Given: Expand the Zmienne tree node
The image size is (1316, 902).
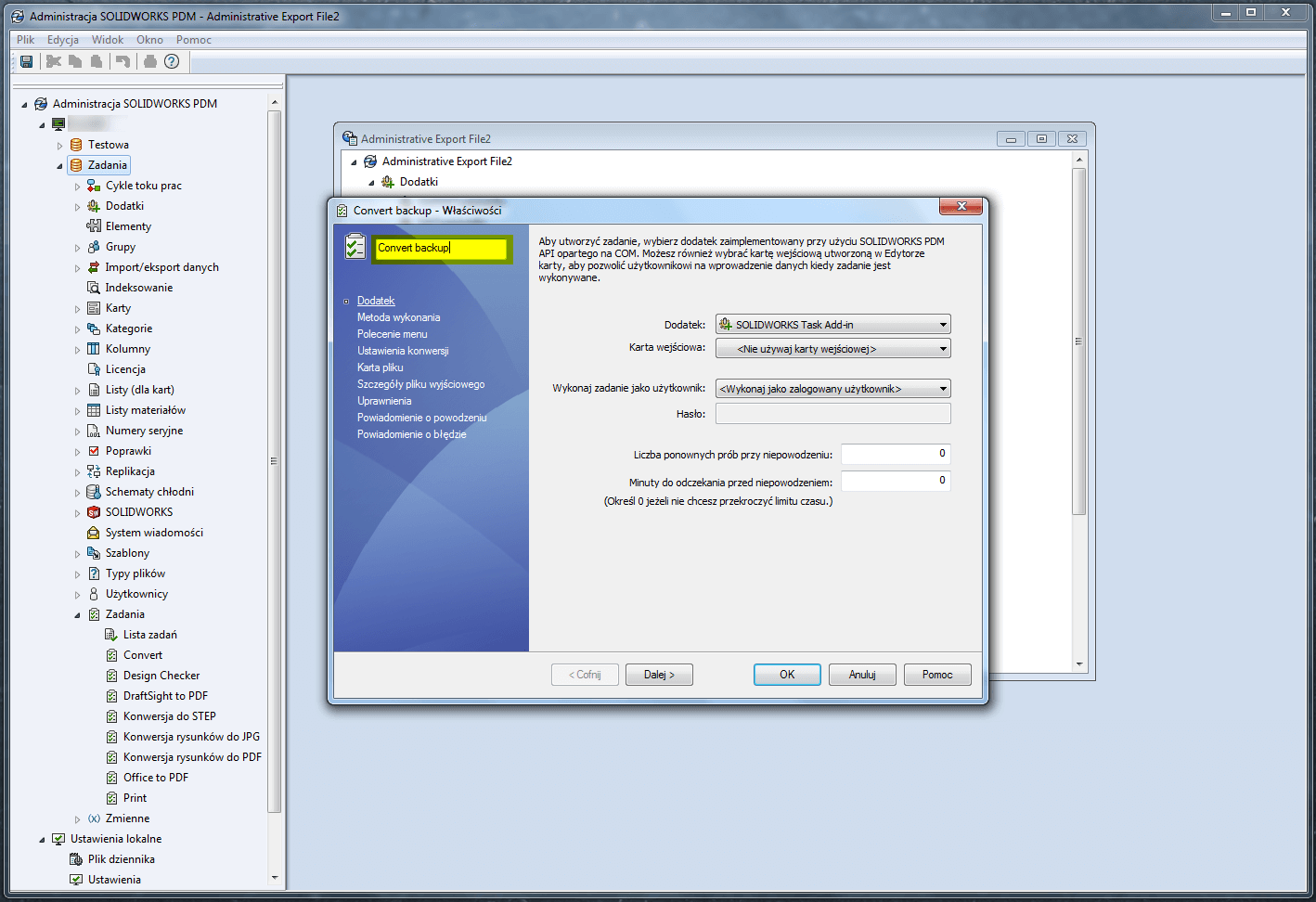Looking at the screenshot, I should (x=78, y=819).
